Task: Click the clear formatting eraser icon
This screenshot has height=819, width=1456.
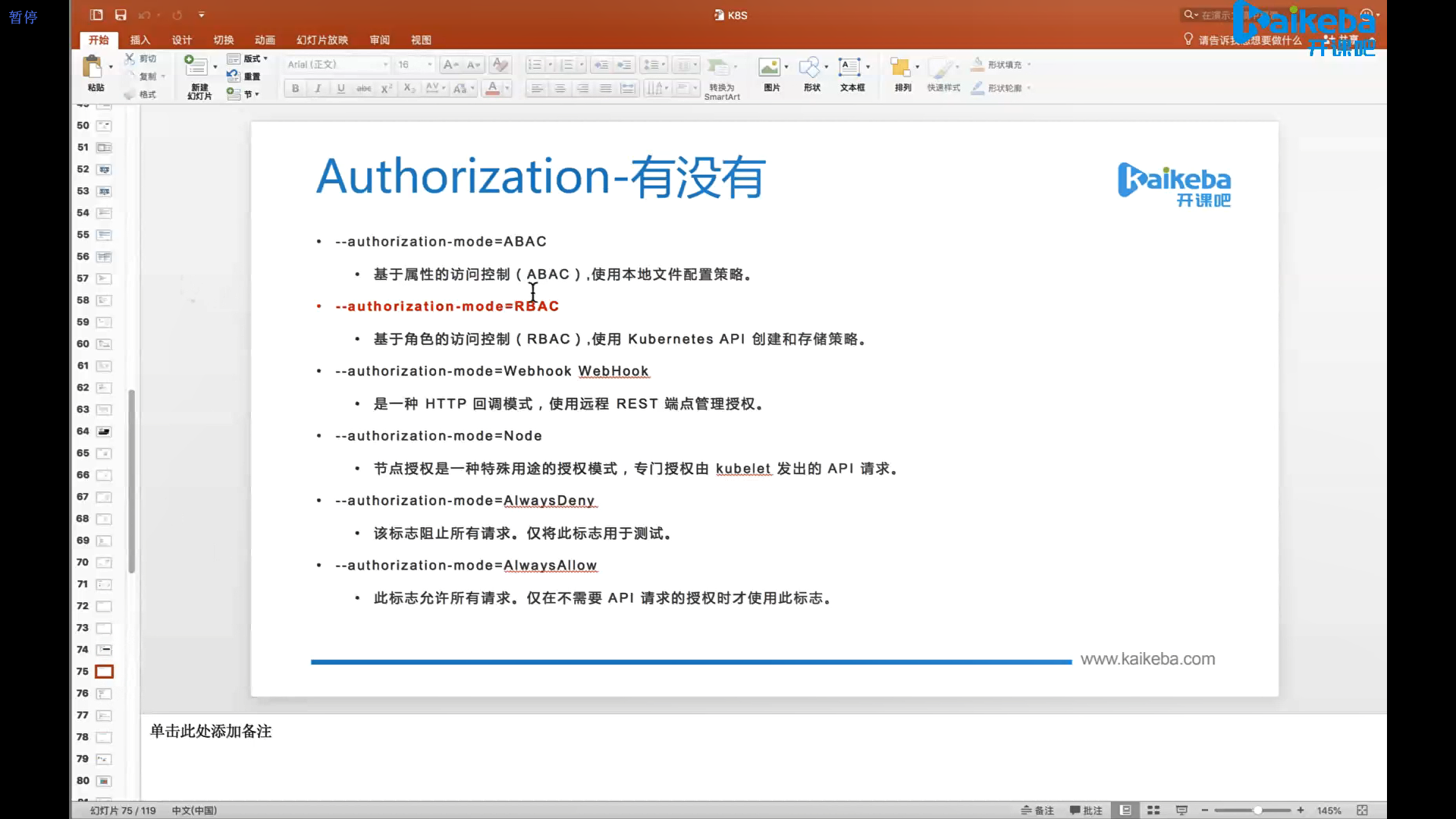Action: point(499,64)
